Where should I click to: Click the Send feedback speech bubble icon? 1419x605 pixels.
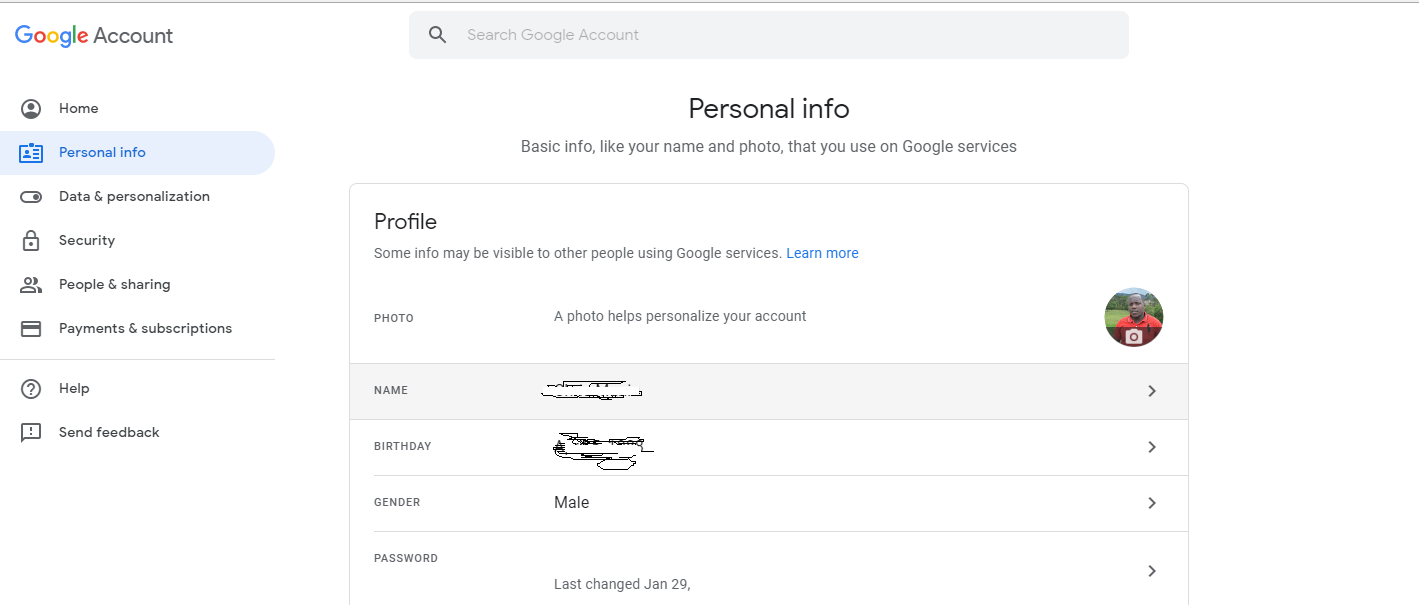(x=31, y=432)
